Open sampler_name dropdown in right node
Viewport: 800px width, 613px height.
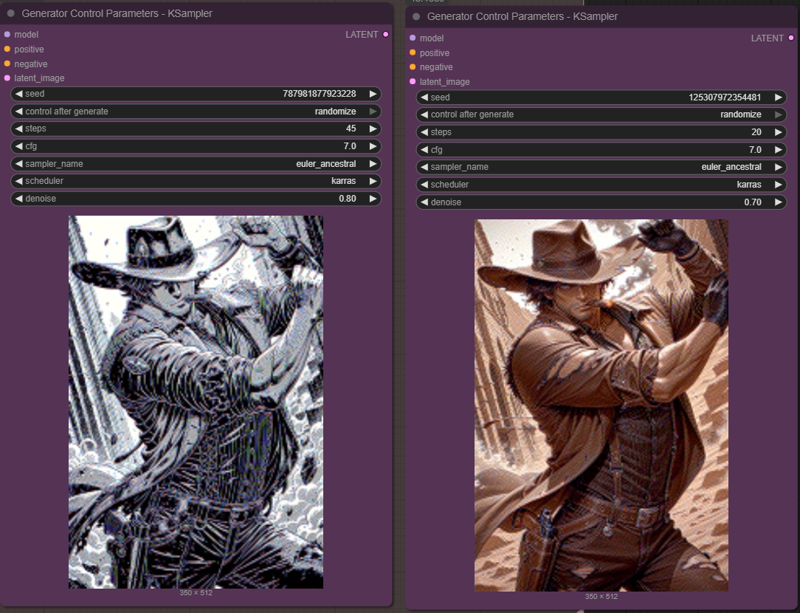601,167
